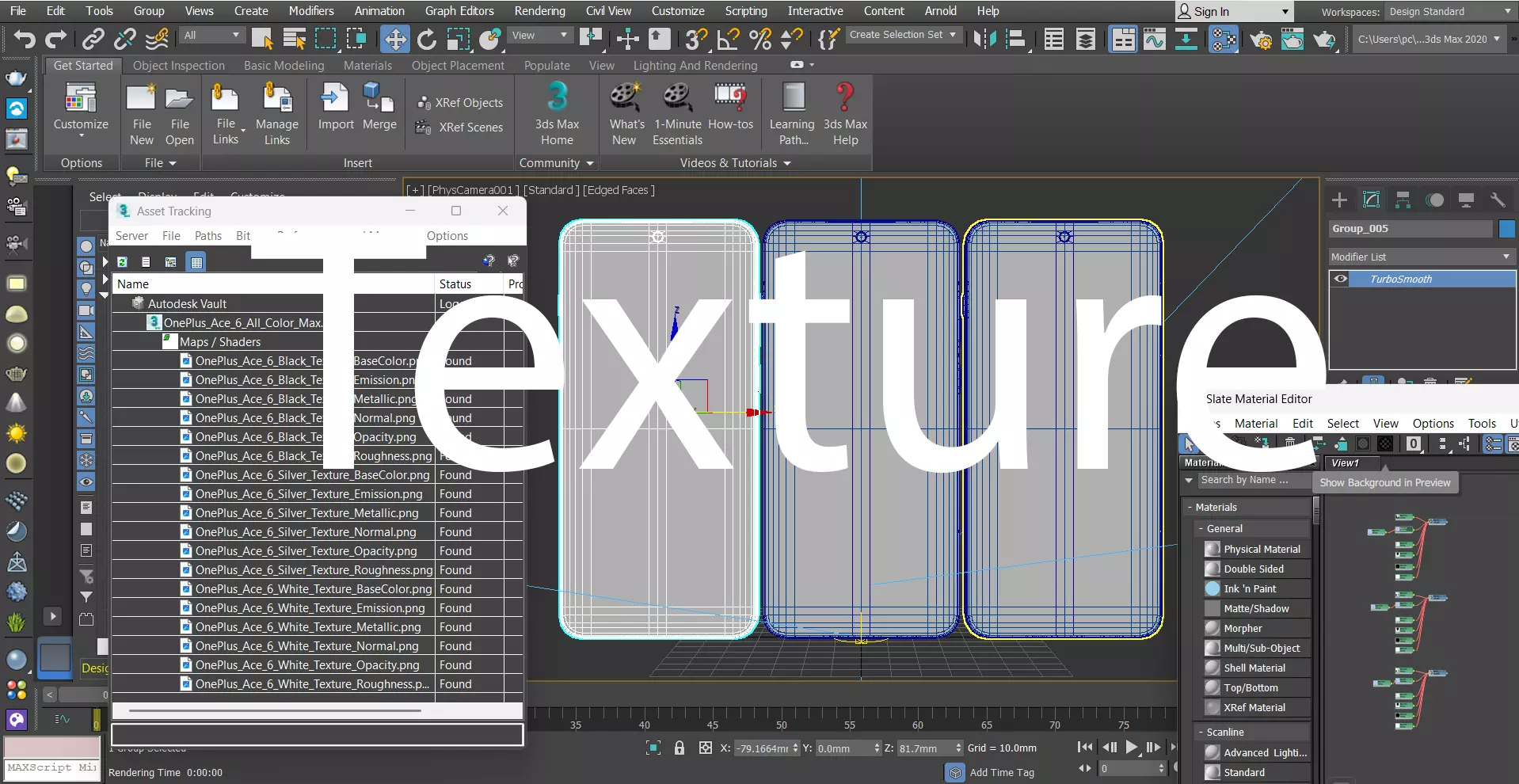The height and width of the screenshot is (784, 1519).
Task: Click the PhysCamera001 viewport label
Action: [474, 190]
